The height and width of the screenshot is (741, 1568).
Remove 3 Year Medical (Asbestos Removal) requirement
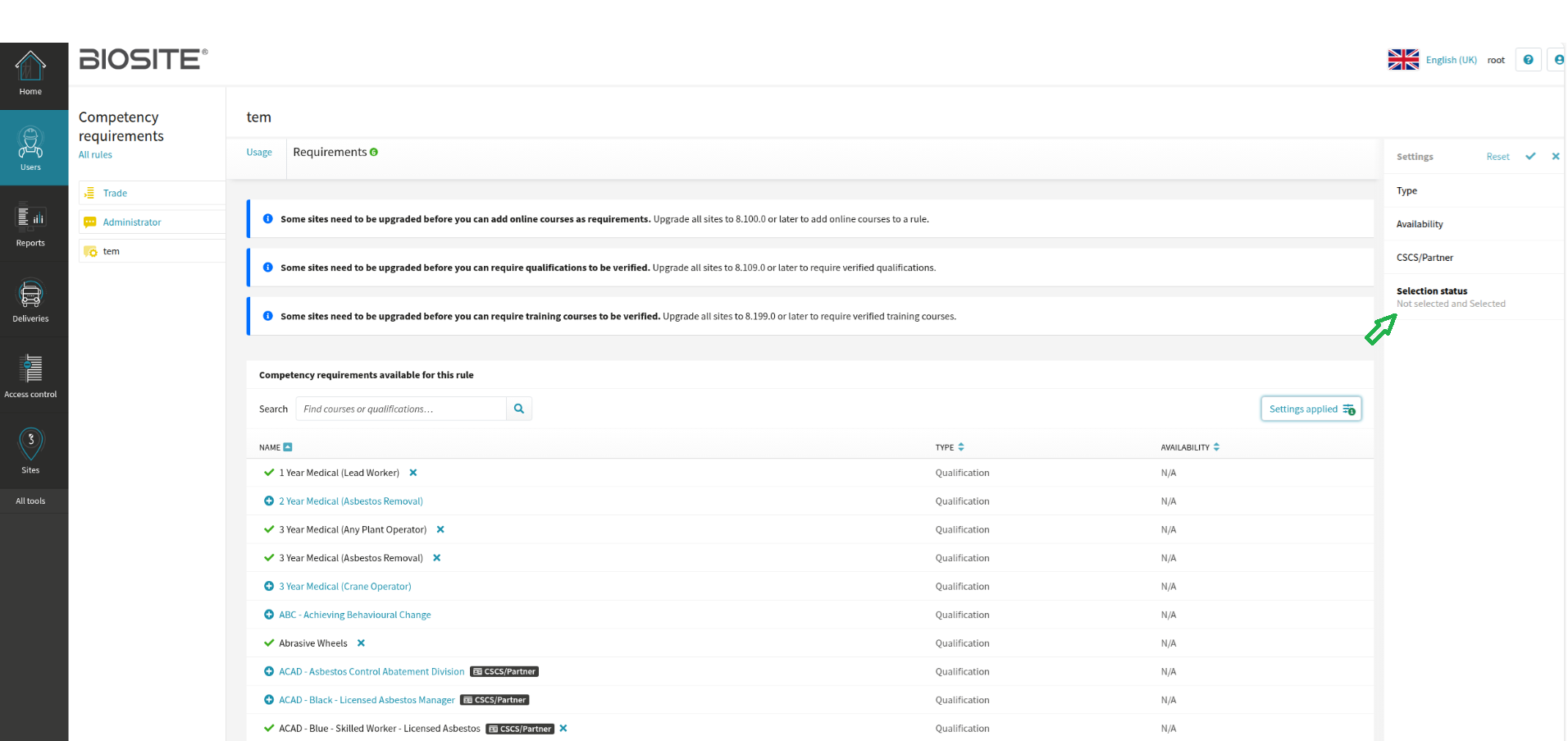(x=437, y=558)
